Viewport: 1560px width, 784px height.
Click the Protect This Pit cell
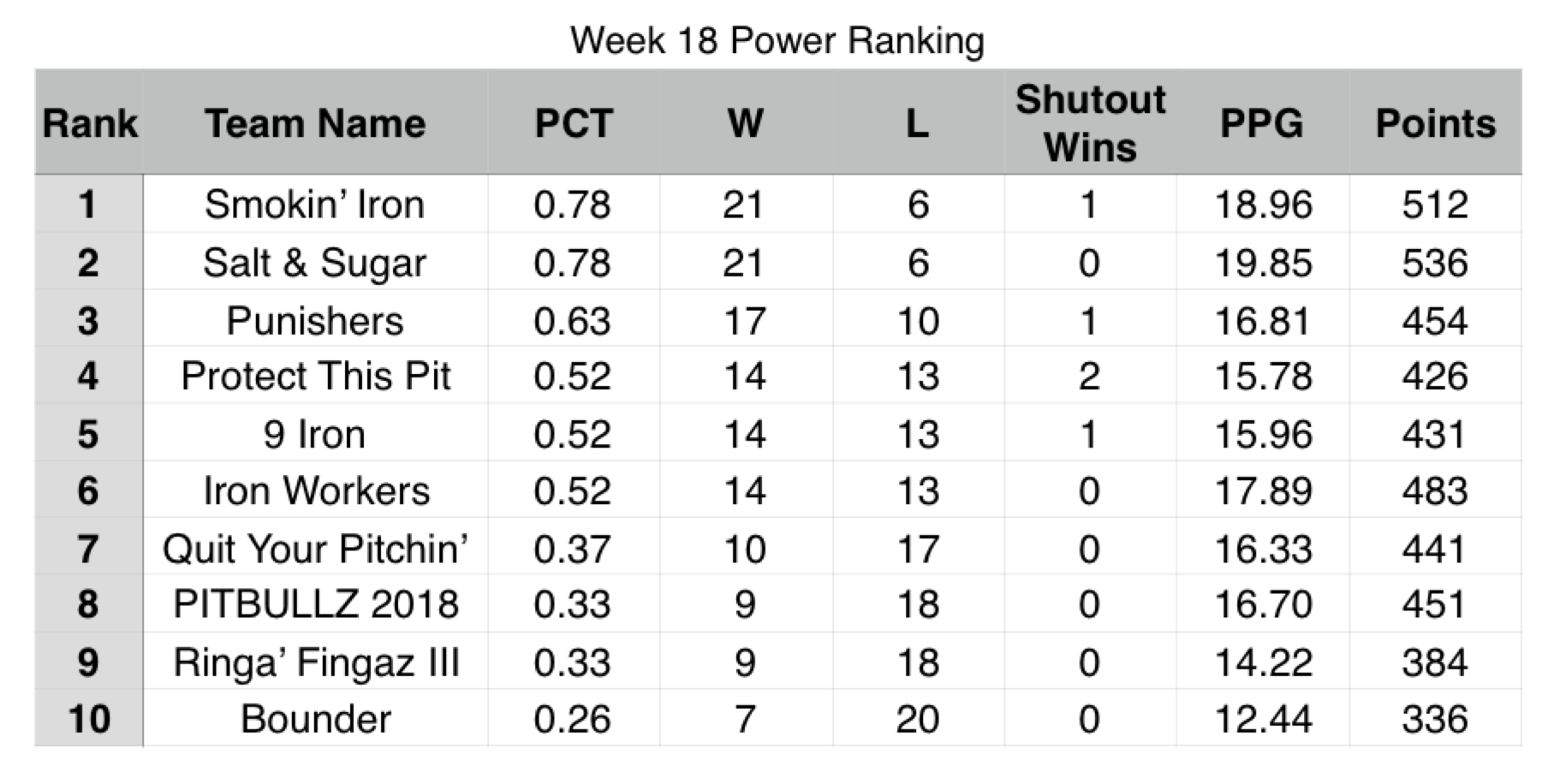(315, 376)
